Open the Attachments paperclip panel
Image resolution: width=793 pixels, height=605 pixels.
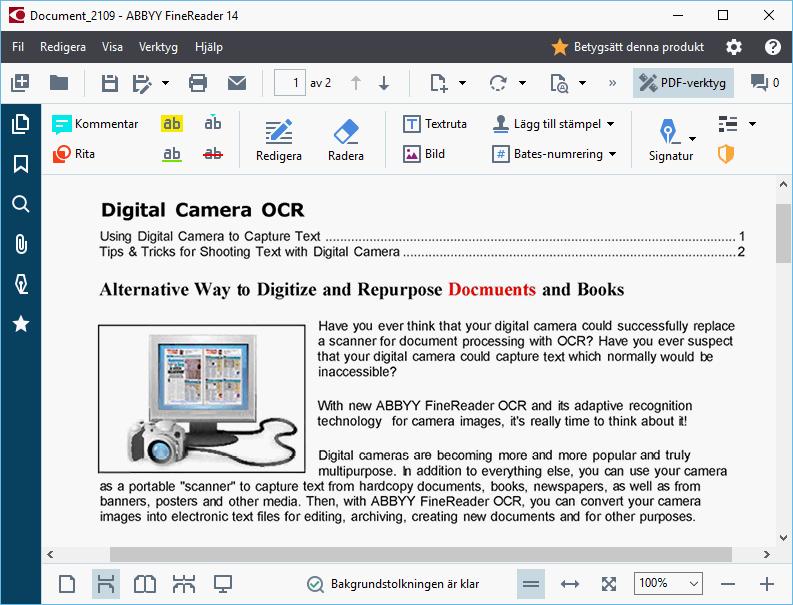(x=21, y=244)
